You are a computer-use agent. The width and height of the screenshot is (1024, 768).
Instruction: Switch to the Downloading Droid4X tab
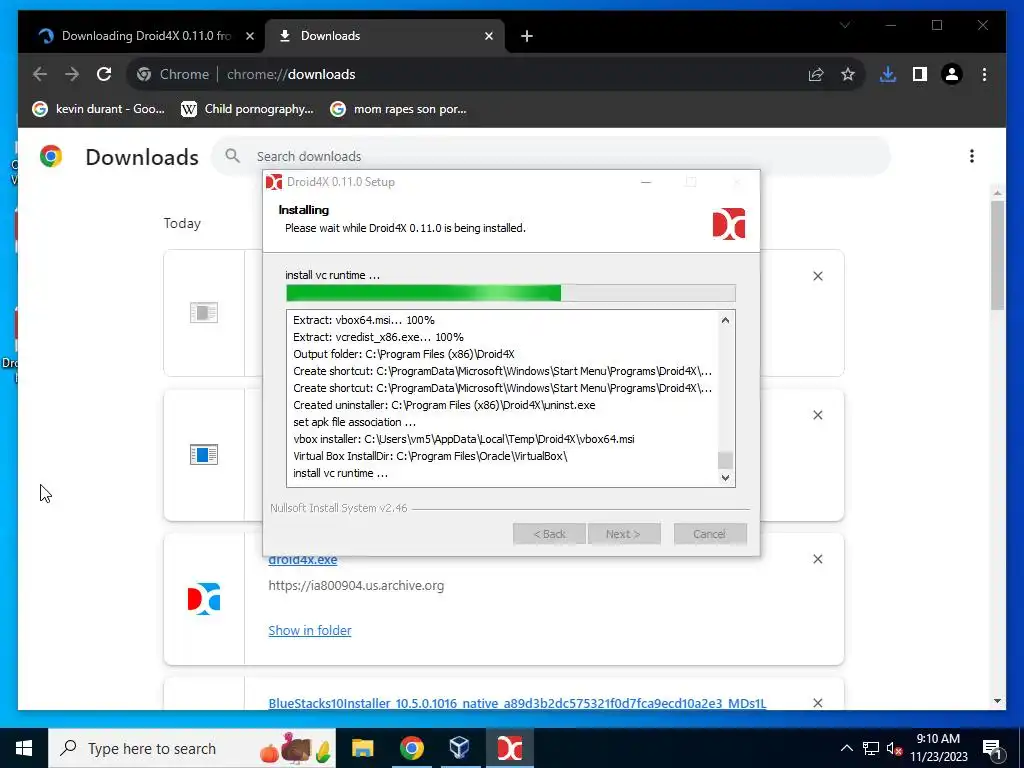144,36
